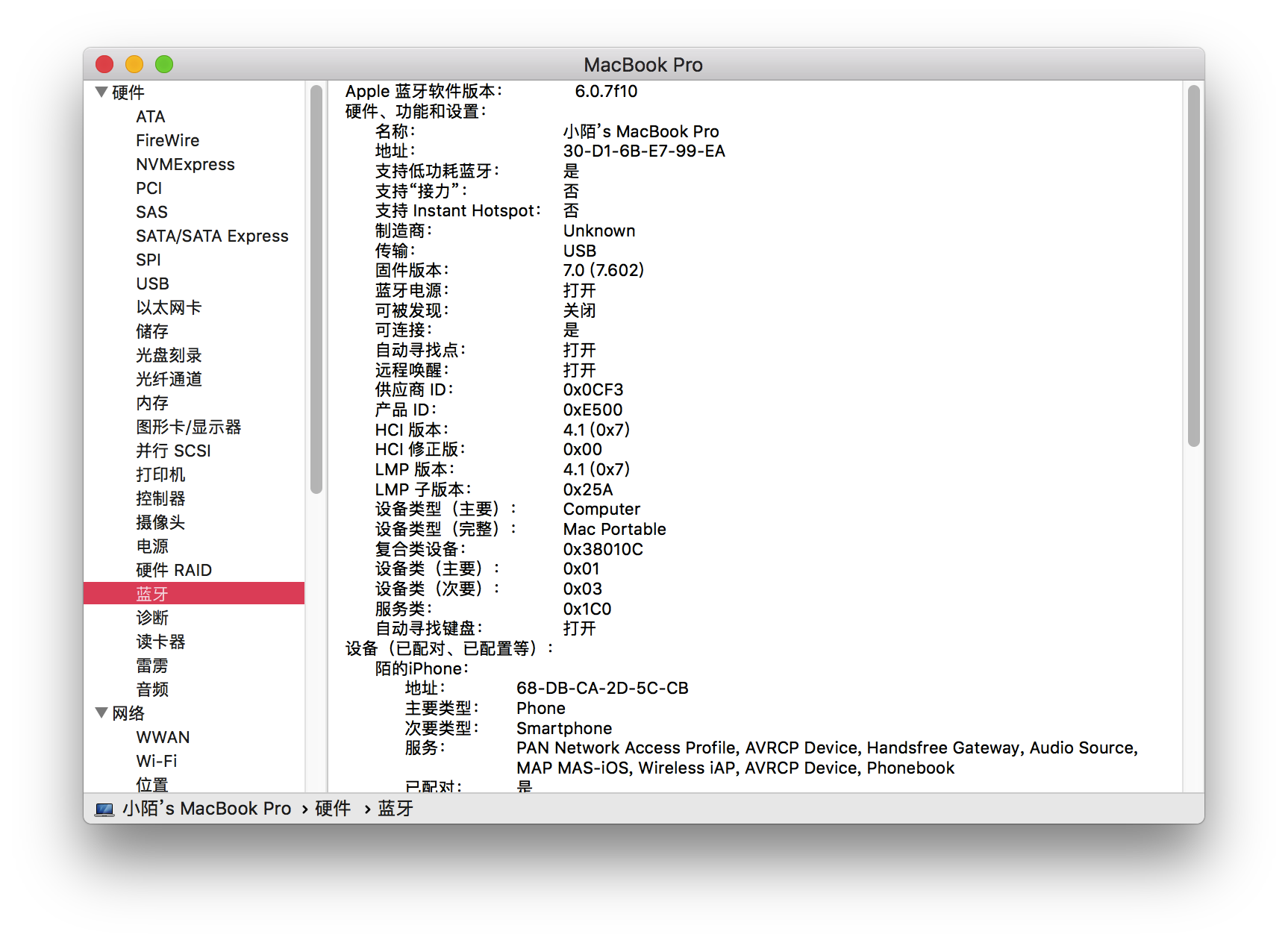This screenshot has width=1288, height=943.
Task: Select SPI in the sidebar
Action: pos(149,260)
